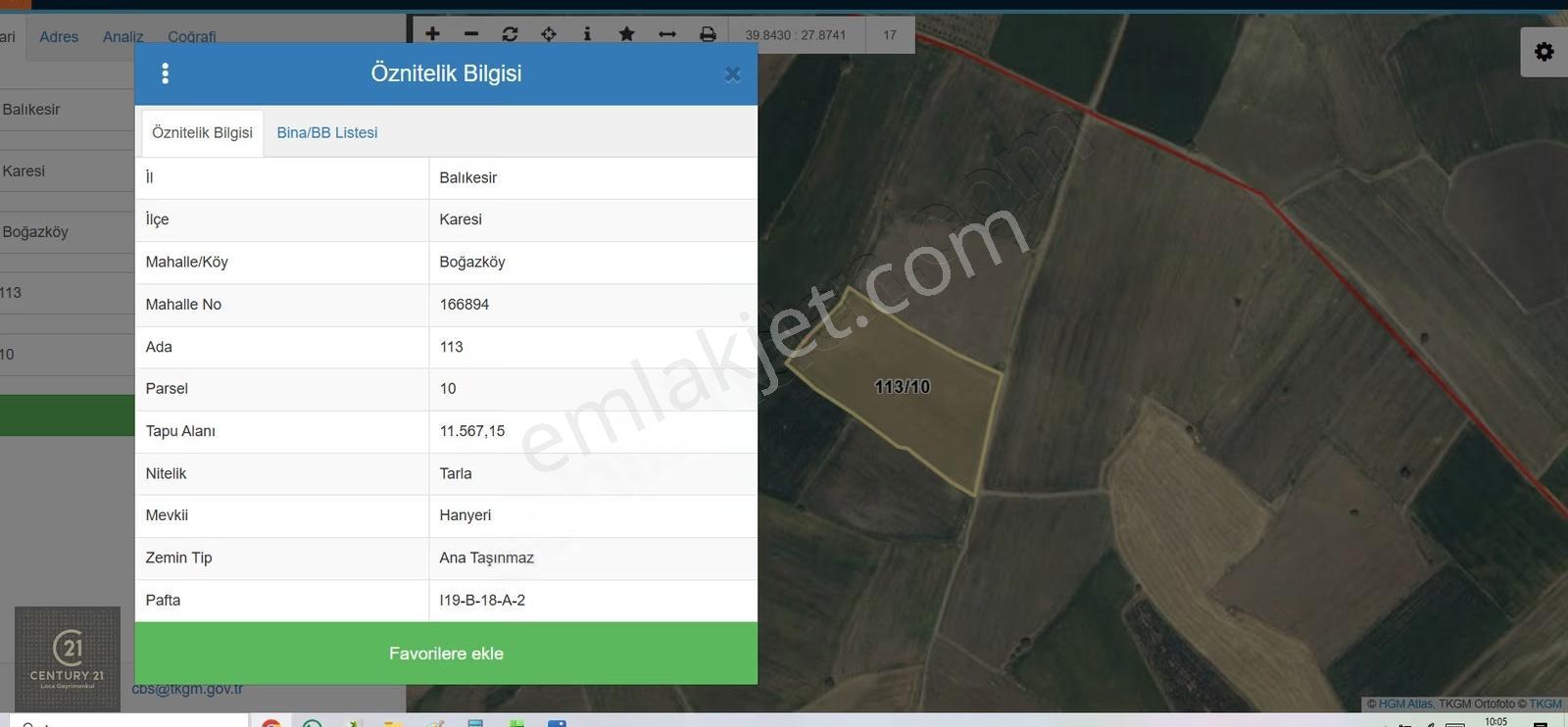Viewport: 1568px width, 727px height.
Task: Select the Pafta value I19-B-18-A-2
Action: tap(482, 601)
